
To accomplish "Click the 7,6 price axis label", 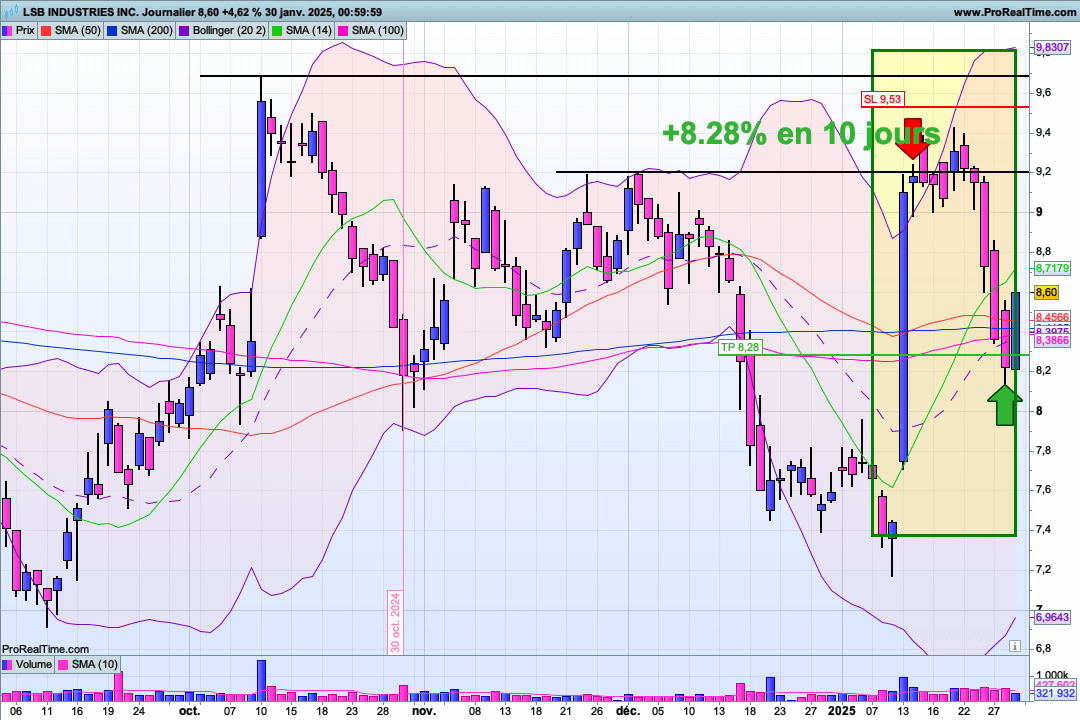I will (x=1043, y=490).
